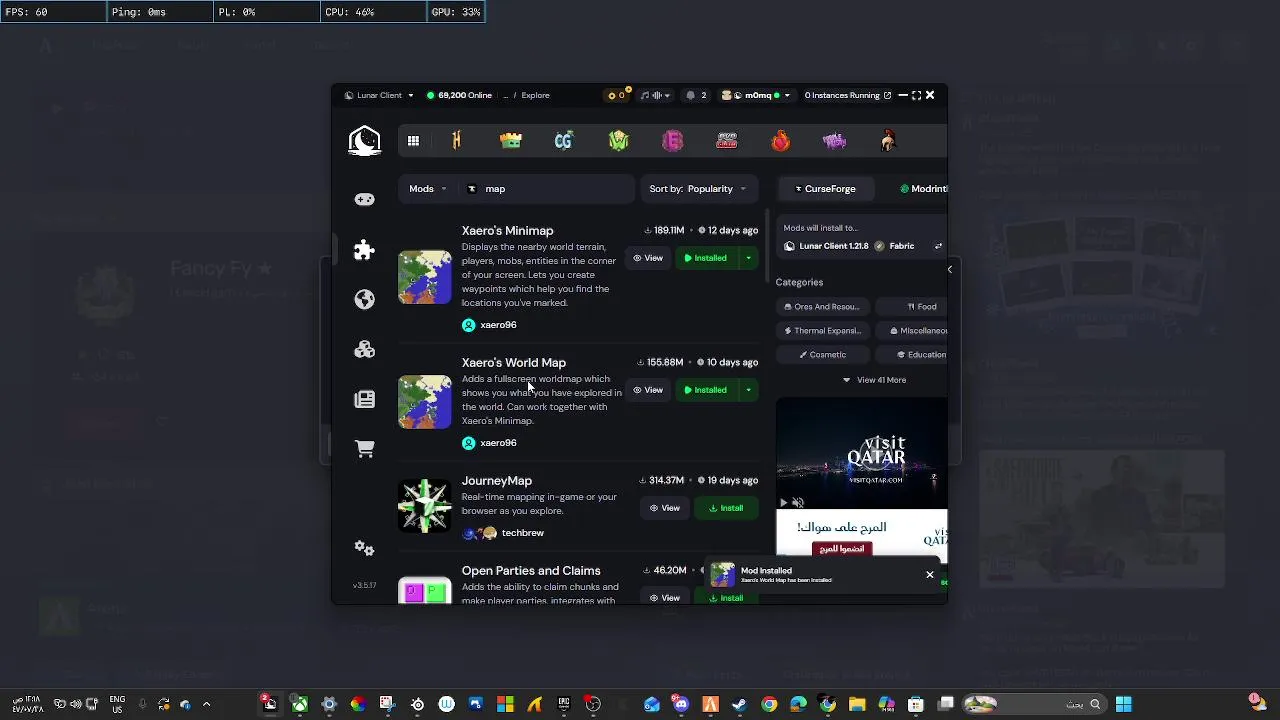
Task: Install JourneyMap mod
Action: pos(726,508)
